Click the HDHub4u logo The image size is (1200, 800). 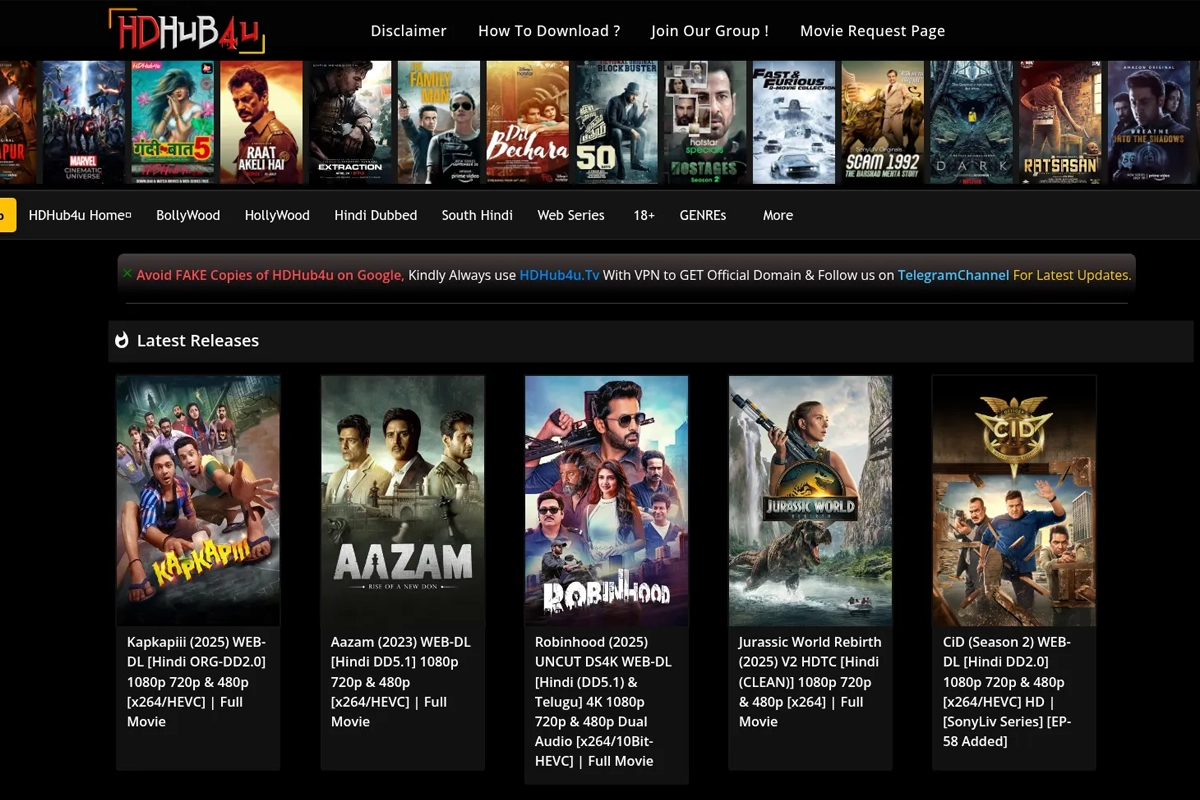pos(186,30)
